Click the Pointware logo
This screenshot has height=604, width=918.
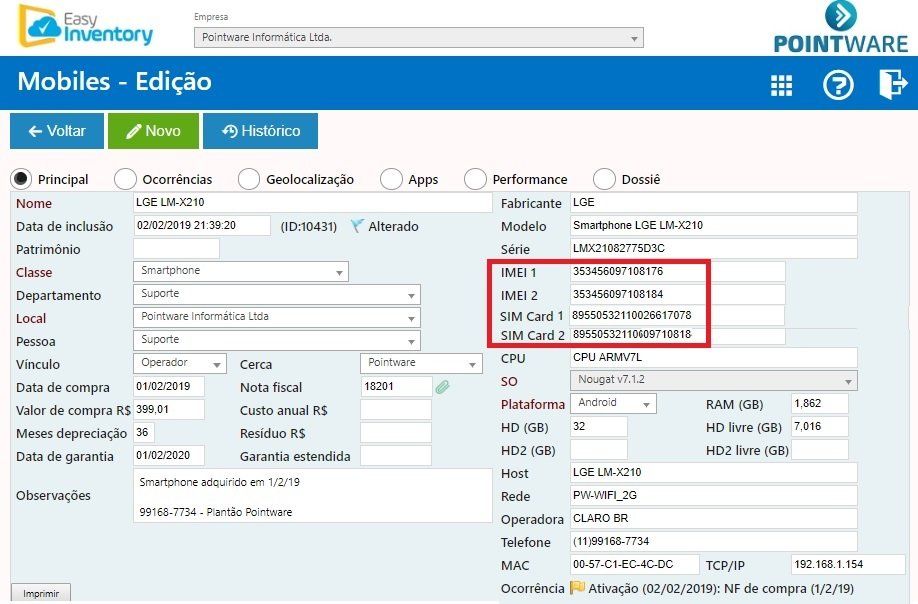(841, 28)
